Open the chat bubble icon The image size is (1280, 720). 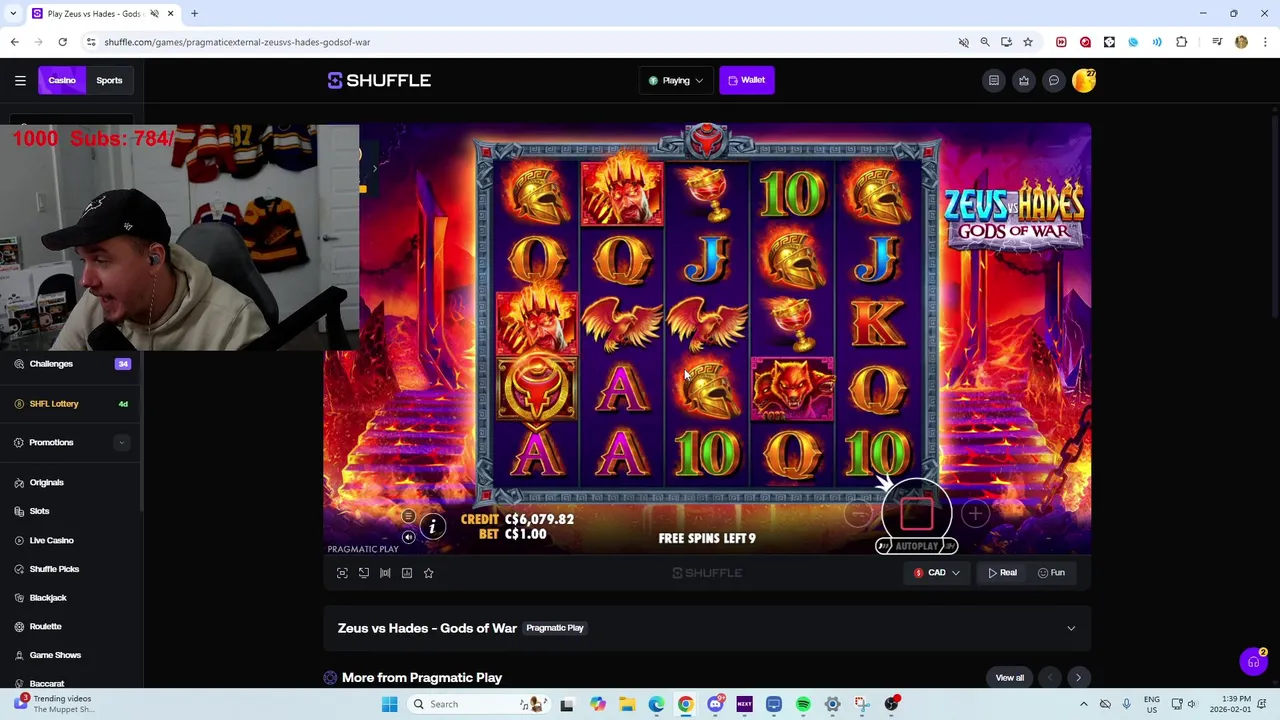[1054, 80]
